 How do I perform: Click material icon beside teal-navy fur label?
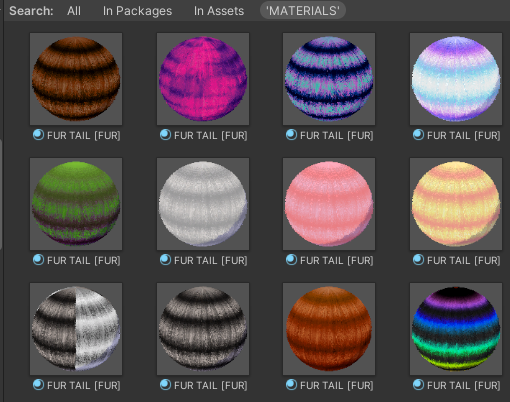tap(291, 135)
